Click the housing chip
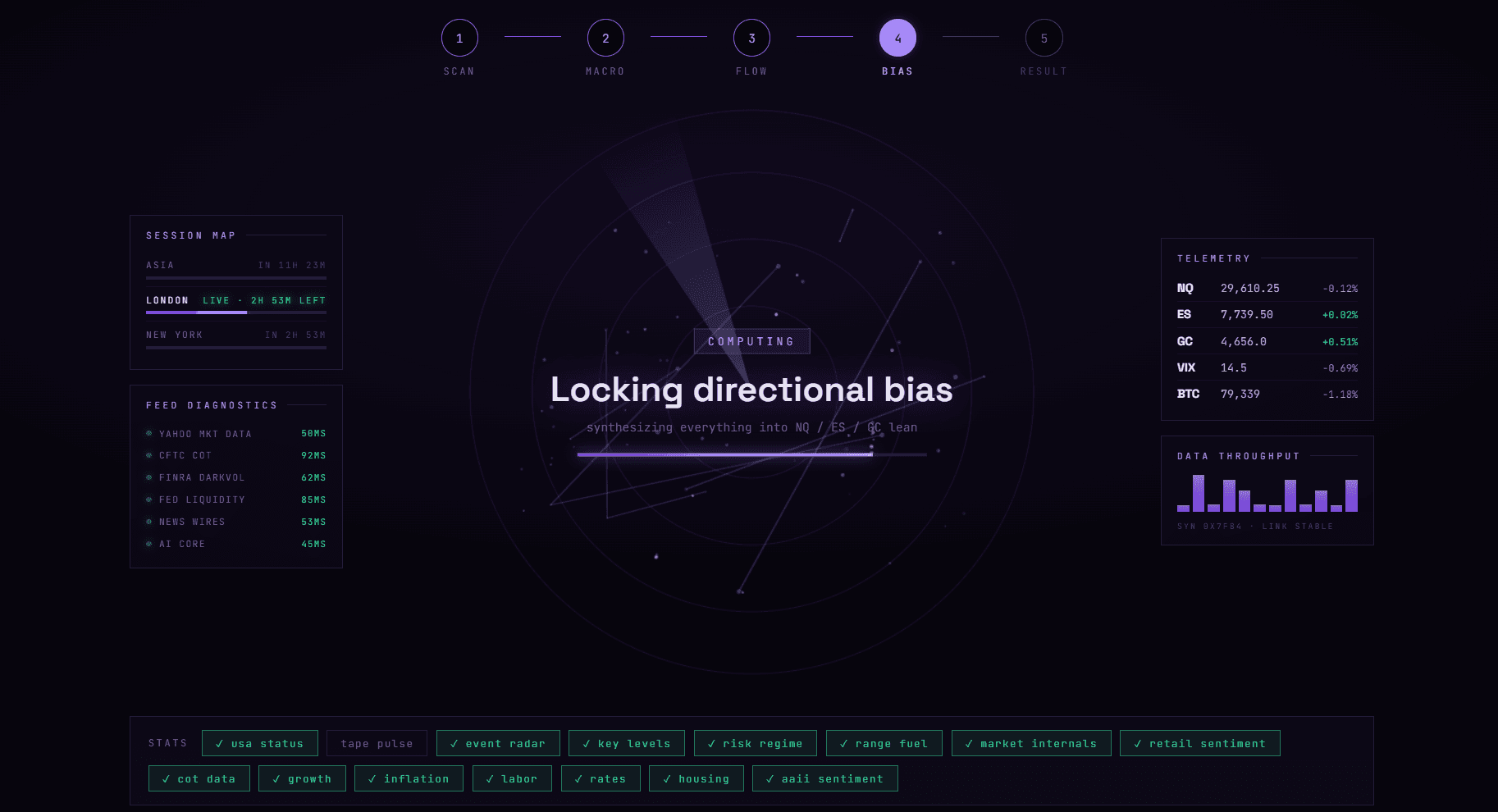This screenshot has width=1498, height=812. tap(696, 778)
